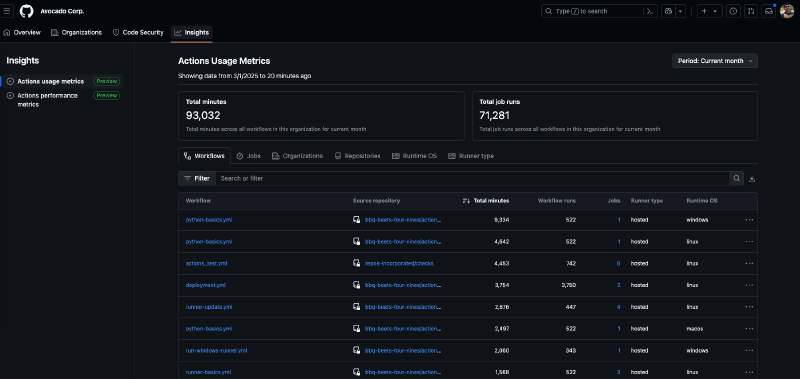This screenshot has width=800, height=379.
Task: Select the Insights nav tab
Action: click(192, 33)
